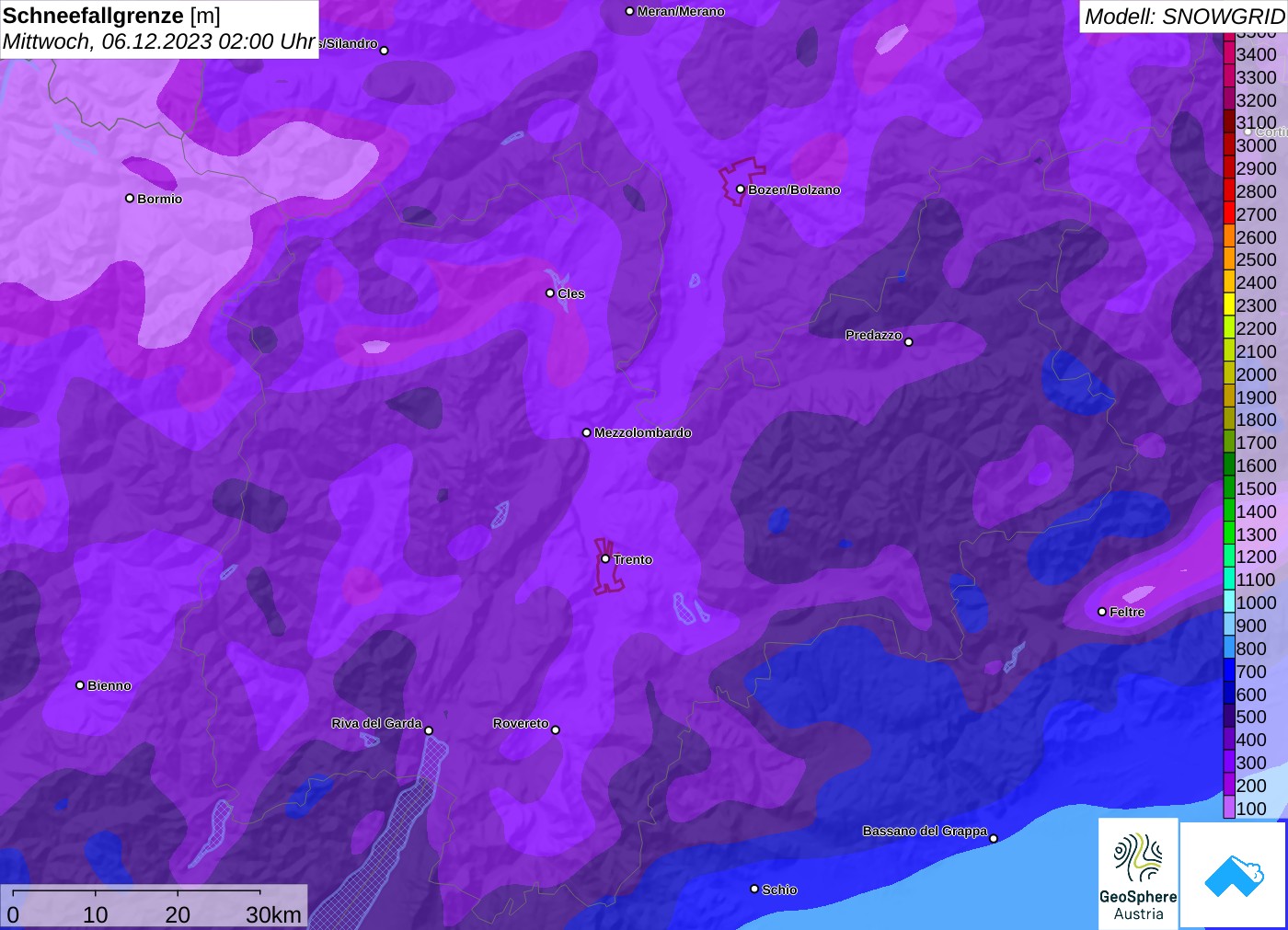Click the 'Schneefallgrenze [m]' title

(x=111, y=16)
